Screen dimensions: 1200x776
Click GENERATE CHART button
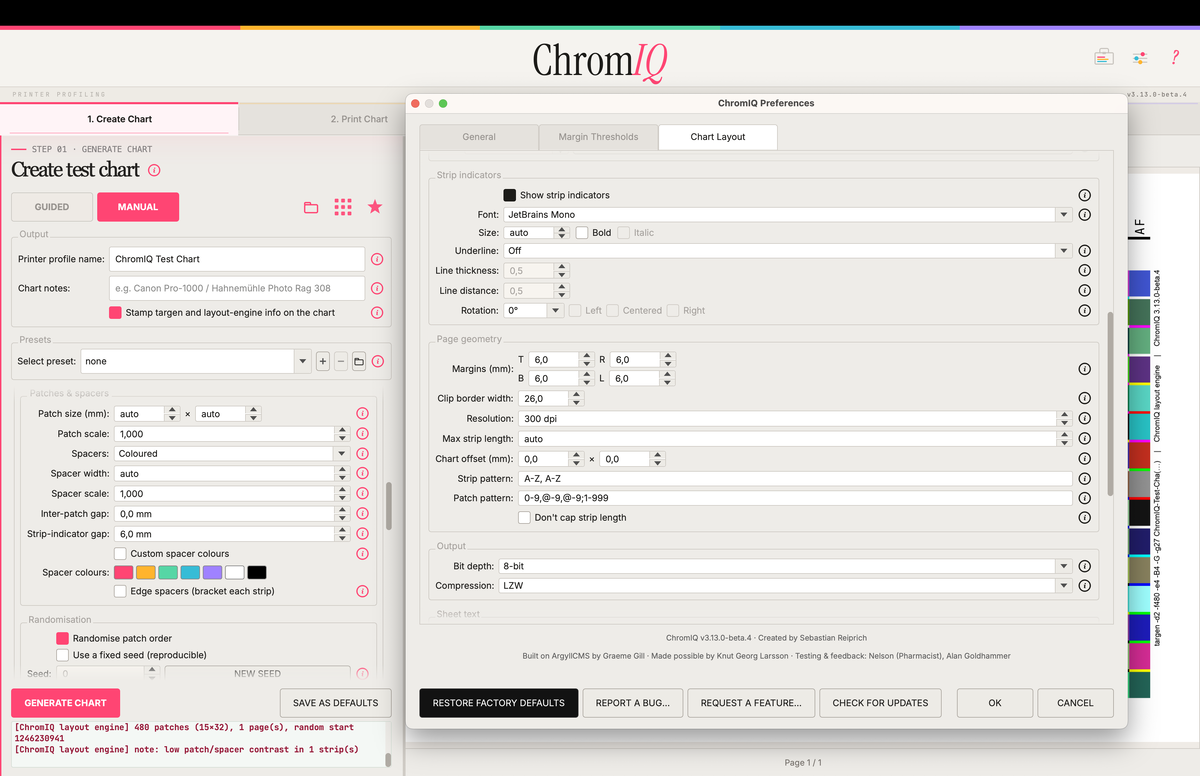pyautogui.click(x=65, y=703)
